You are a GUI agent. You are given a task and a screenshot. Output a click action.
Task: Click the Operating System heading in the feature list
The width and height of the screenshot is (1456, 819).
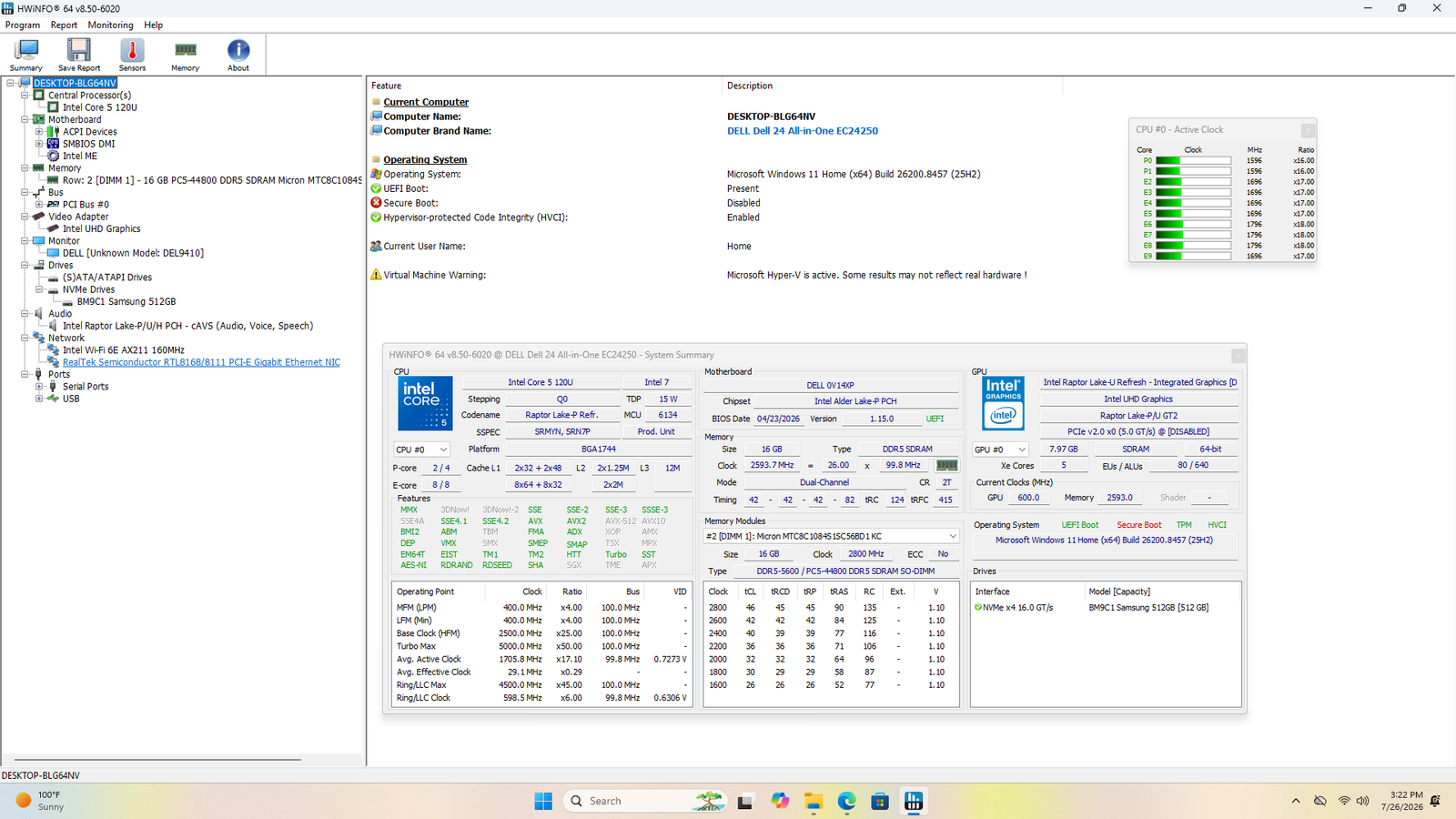tap(425, 159)
